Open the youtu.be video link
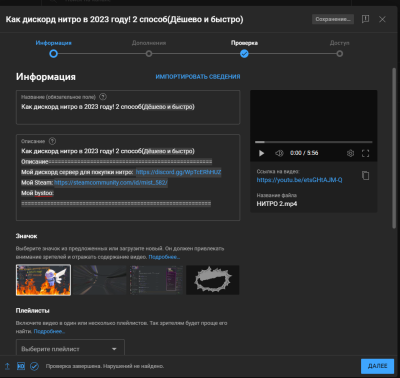The height and width of the screenshot is (378, 400). (299, 180)
